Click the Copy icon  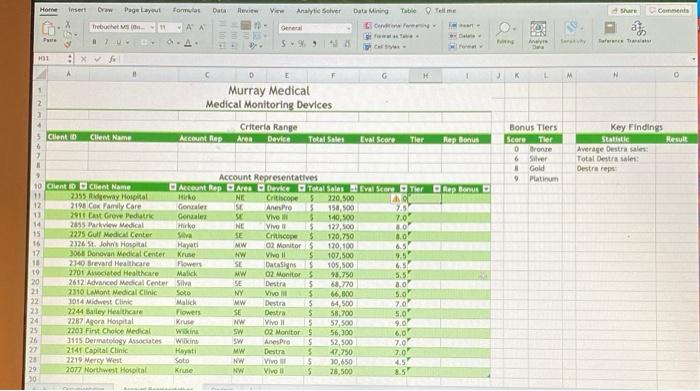(x=67, y=34)
